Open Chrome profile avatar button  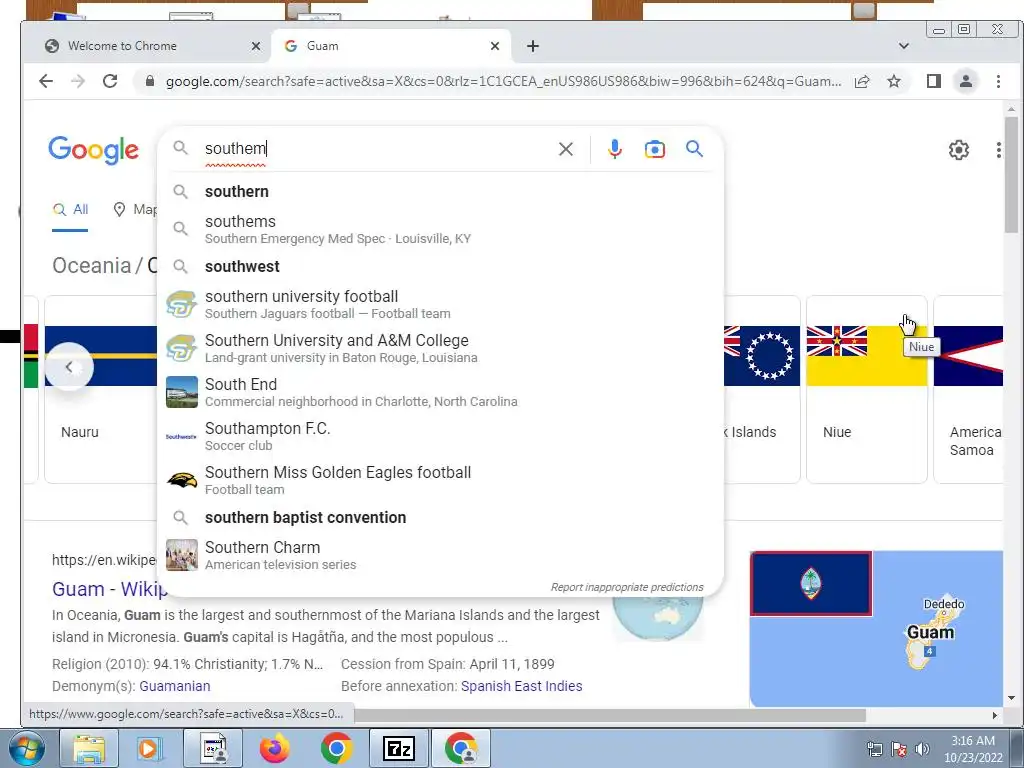pos(965,81)
